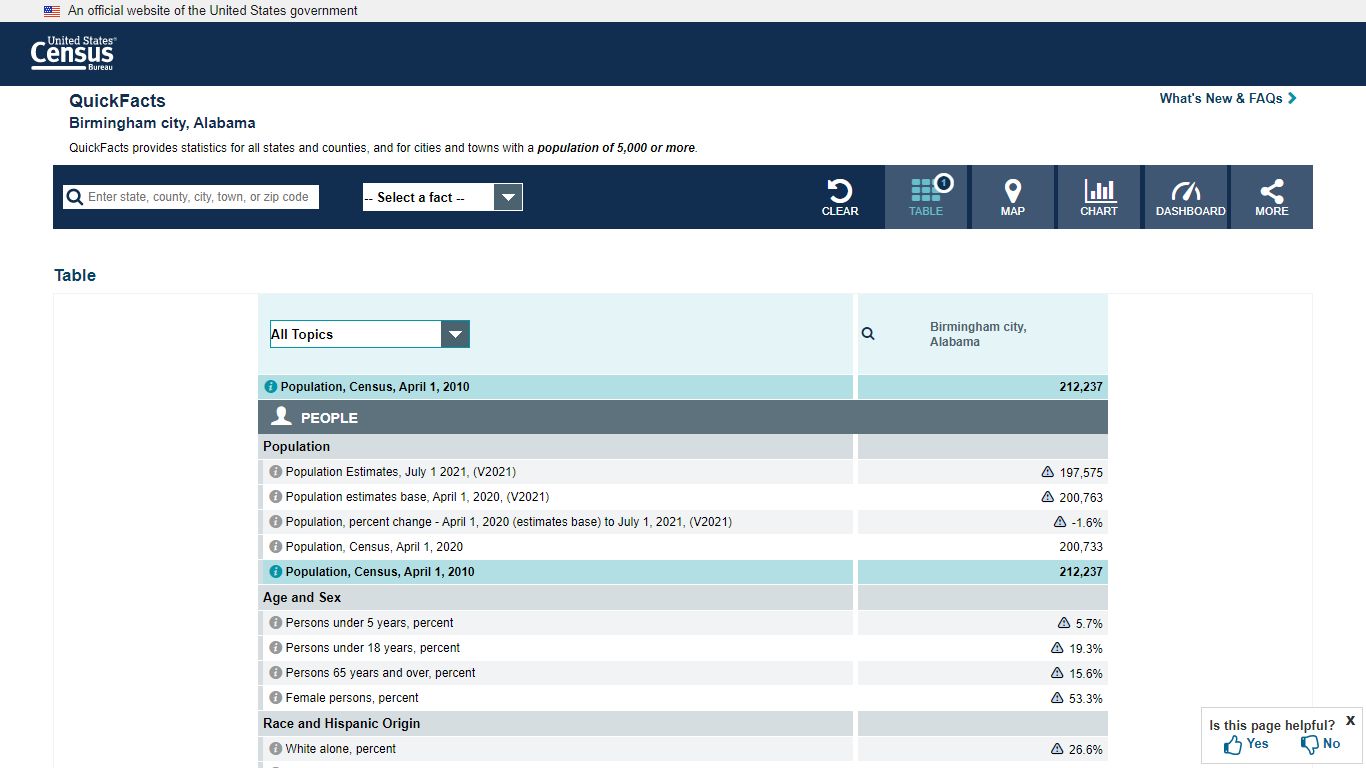Screen dimensions: 1366x768
Task: Switch to the TABLE view
Action: click(926, 197)
